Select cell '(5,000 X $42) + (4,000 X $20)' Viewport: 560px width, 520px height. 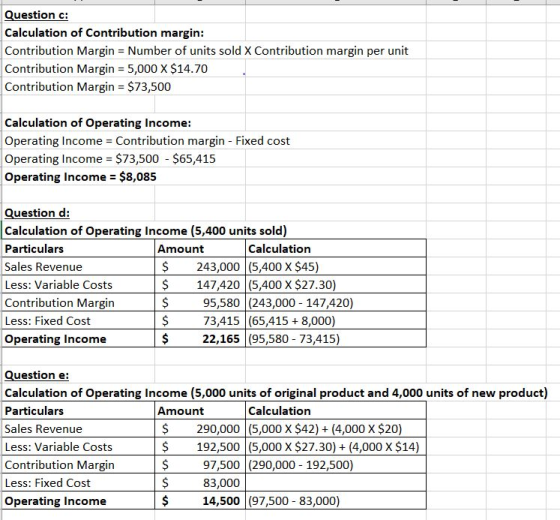(336, 429)
